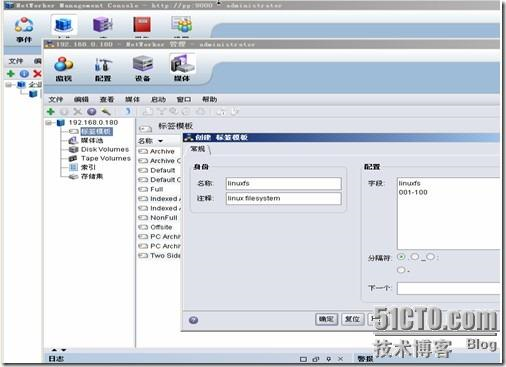Select the Default label template row
506x367 pixels.
[159, 170]
